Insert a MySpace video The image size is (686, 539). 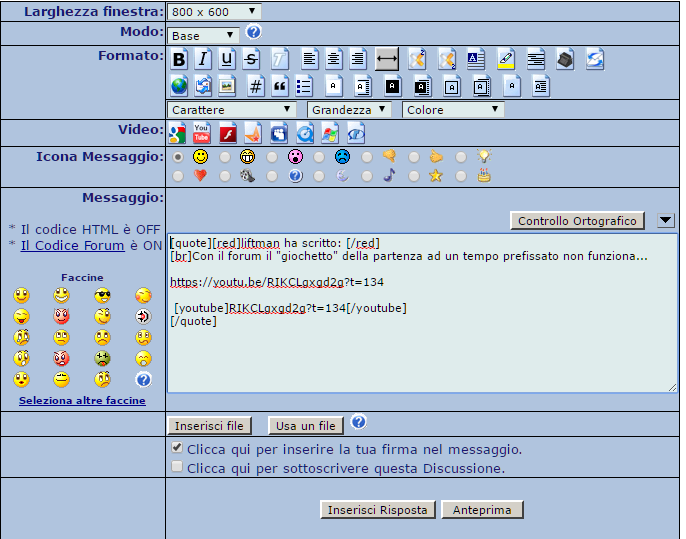(279, 133)
